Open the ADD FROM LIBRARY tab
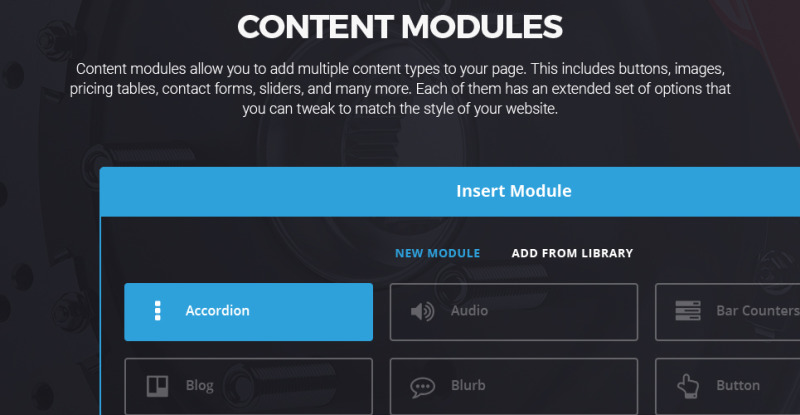The height and width of the screenshot is (415, 800). (572, 253)
